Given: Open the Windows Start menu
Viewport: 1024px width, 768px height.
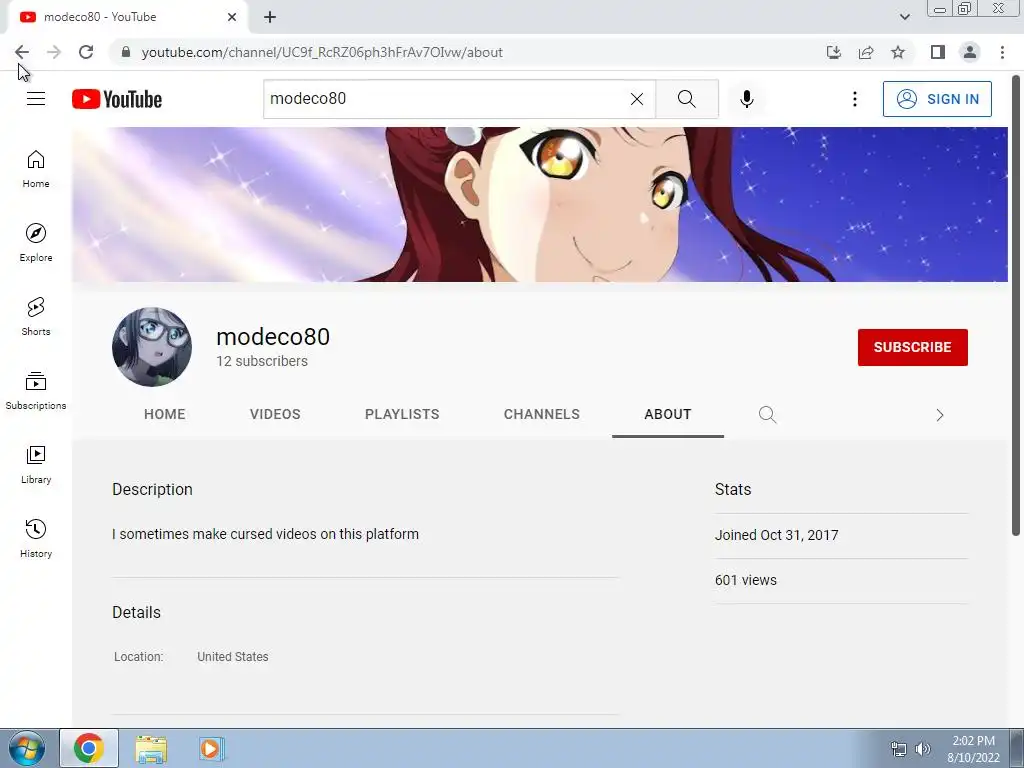Looking at the screenshot, I should [x=27, y=748].
